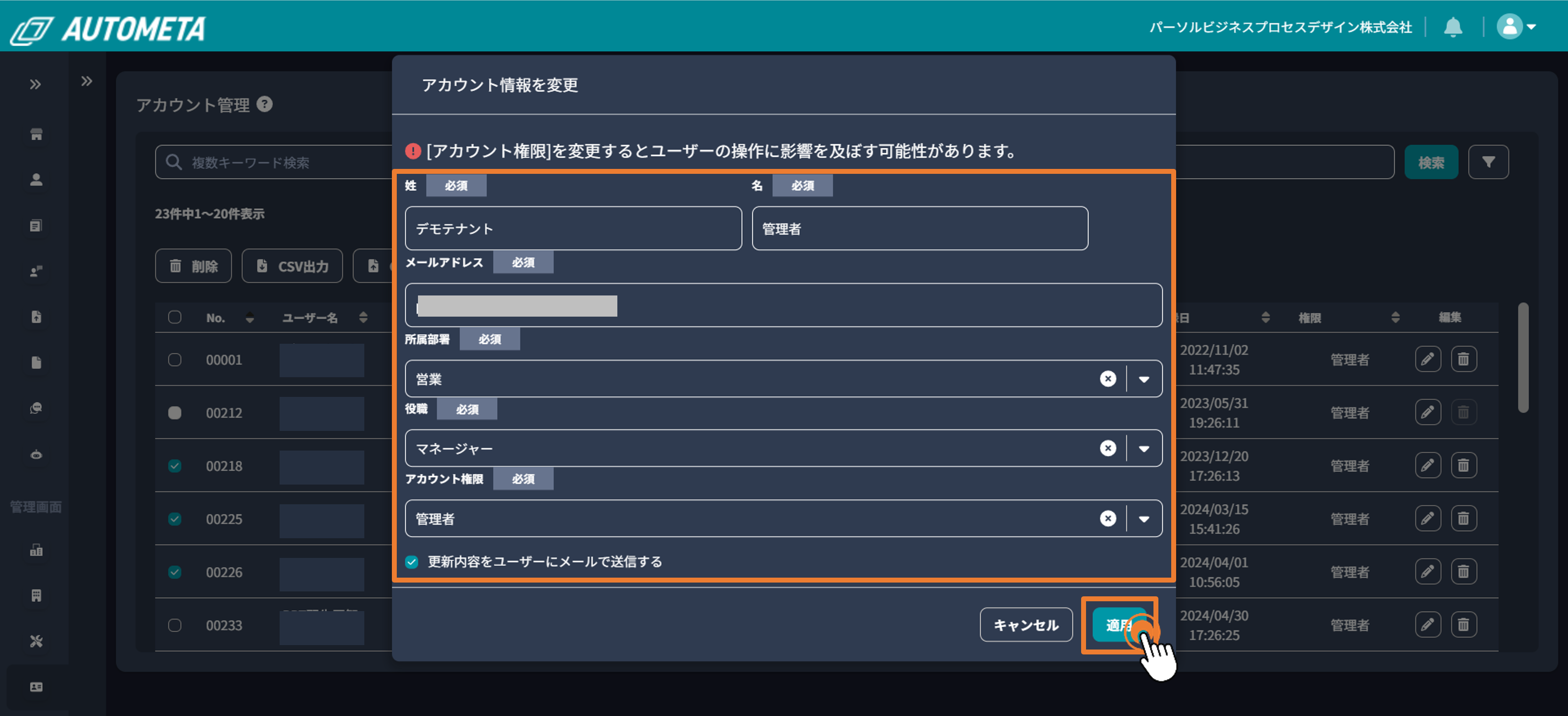Viewport: 1568px width, 716px height.
Task: Edit the account dated 2024/04/01
Action: coord(1427,571)
